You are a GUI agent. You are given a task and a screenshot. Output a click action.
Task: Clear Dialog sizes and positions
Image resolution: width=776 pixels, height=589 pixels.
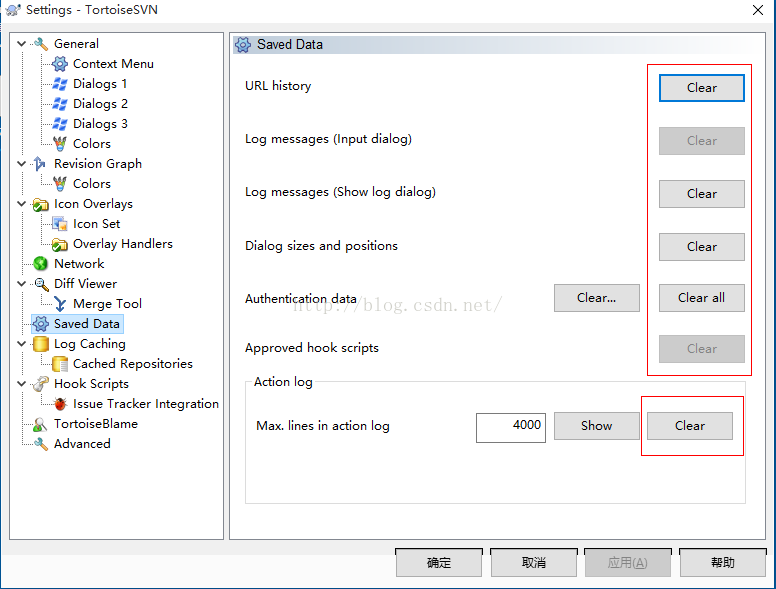point(701,247)
